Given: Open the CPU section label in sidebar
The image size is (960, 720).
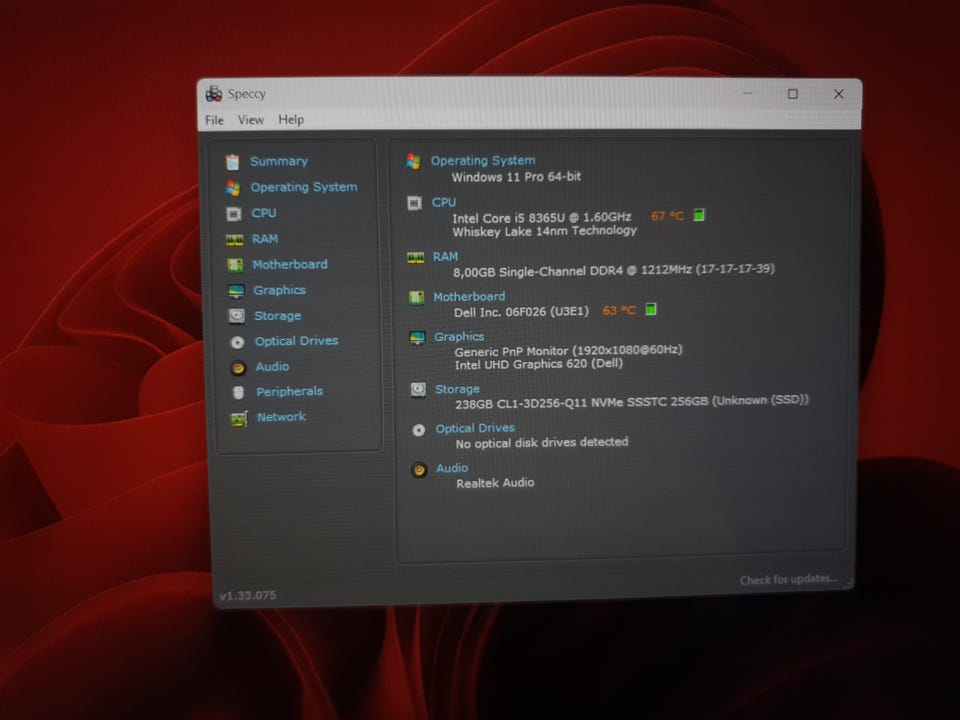Looking at the screenshot, I should (264, 213).
